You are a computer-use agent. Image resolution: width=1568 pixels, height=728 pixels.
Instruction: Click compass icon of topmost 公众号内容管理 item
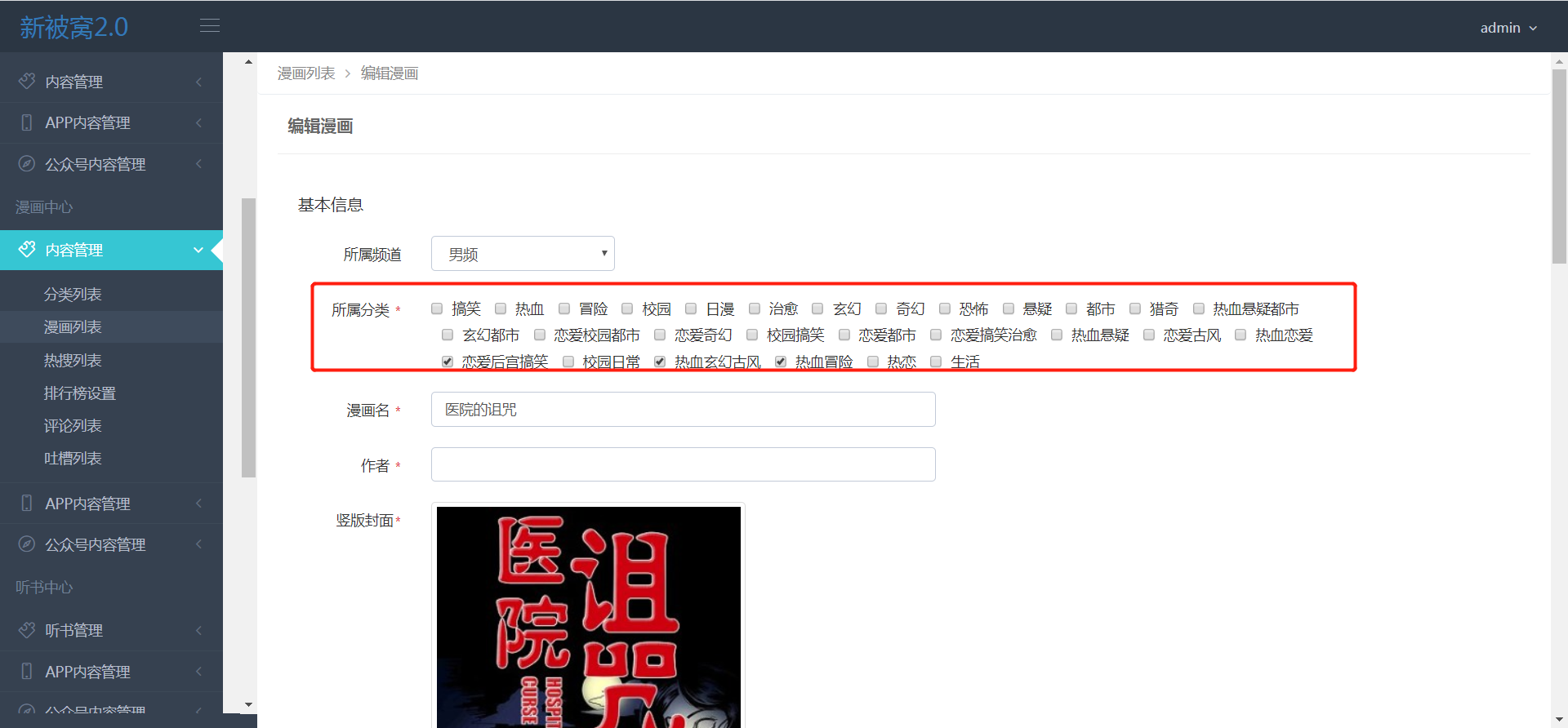pos(27,164)
